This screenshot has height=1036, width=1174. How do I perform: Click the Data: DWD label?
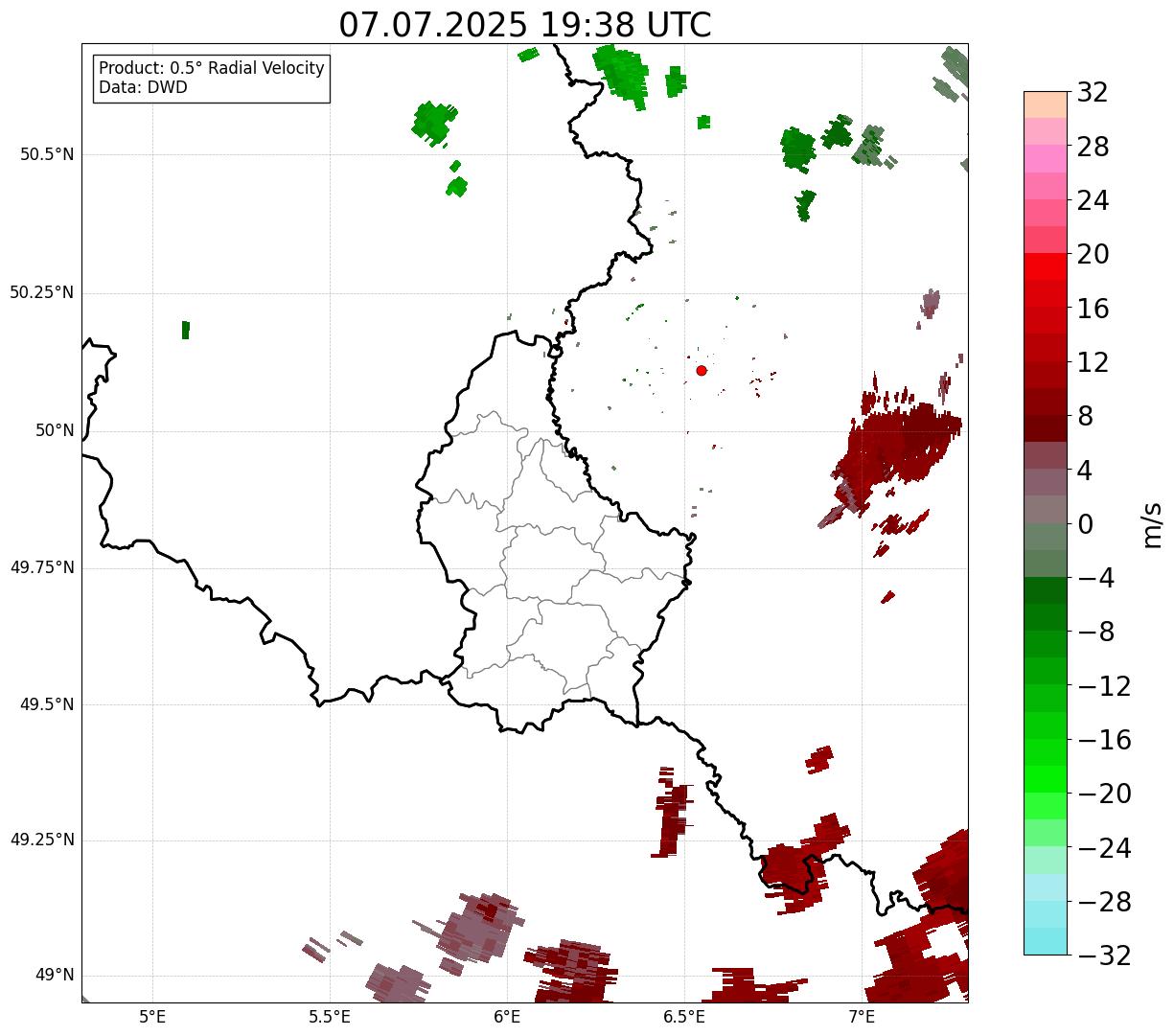point(143,88)
